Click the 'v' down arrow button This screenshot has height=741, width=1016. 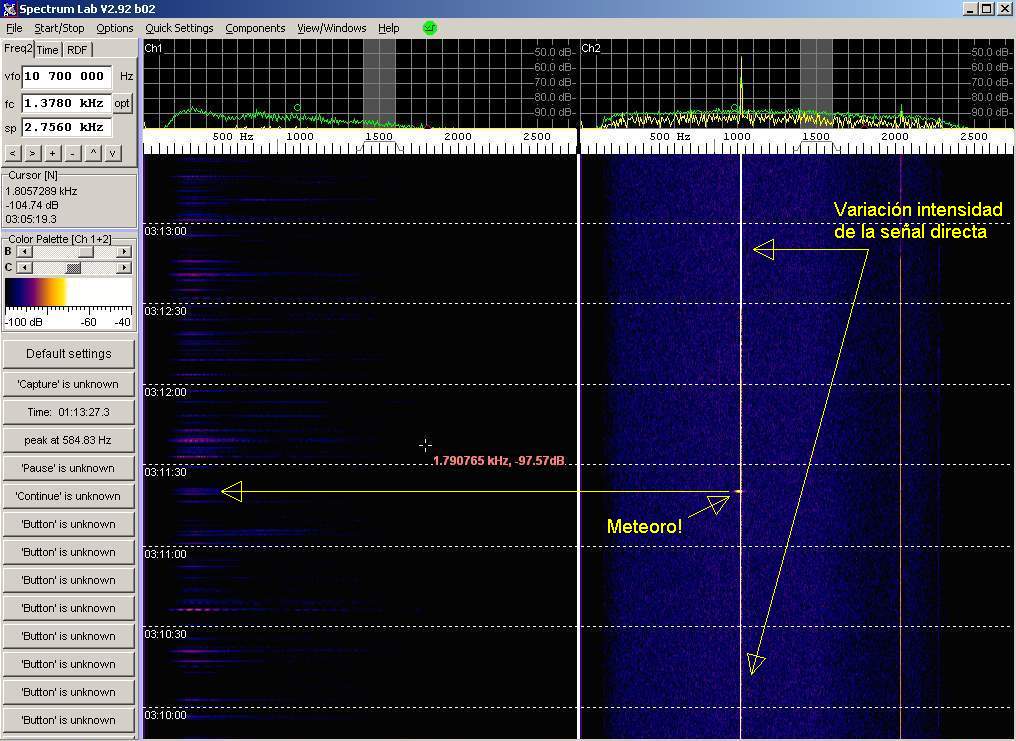(113, 153)
